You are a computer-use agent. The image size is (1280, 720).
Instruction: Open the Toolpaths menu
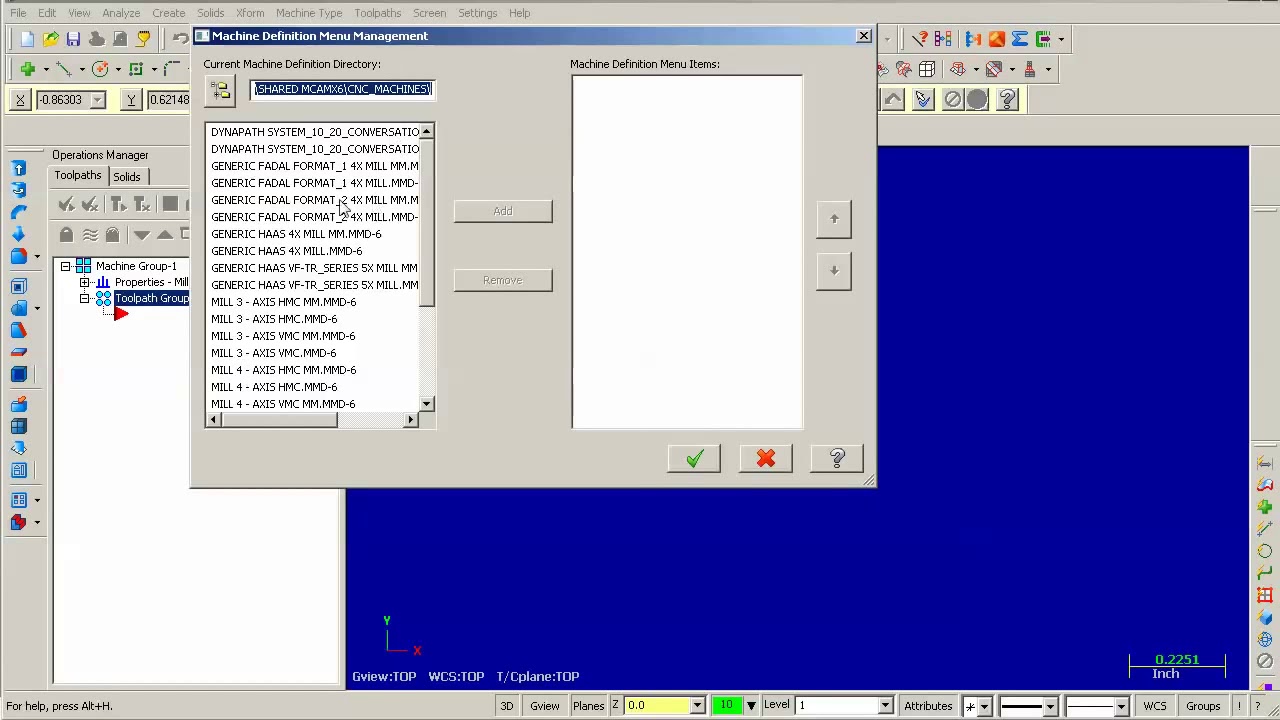pyautogui.click(x=377, y=13)
